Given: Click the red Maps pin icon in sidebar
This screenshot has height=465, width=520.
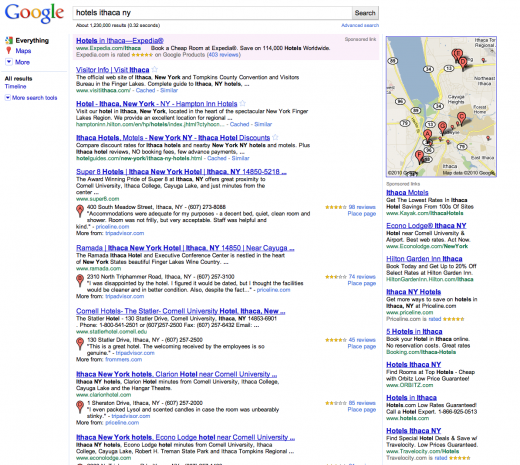Looking at the screenshot, I should tap(9, 51).
